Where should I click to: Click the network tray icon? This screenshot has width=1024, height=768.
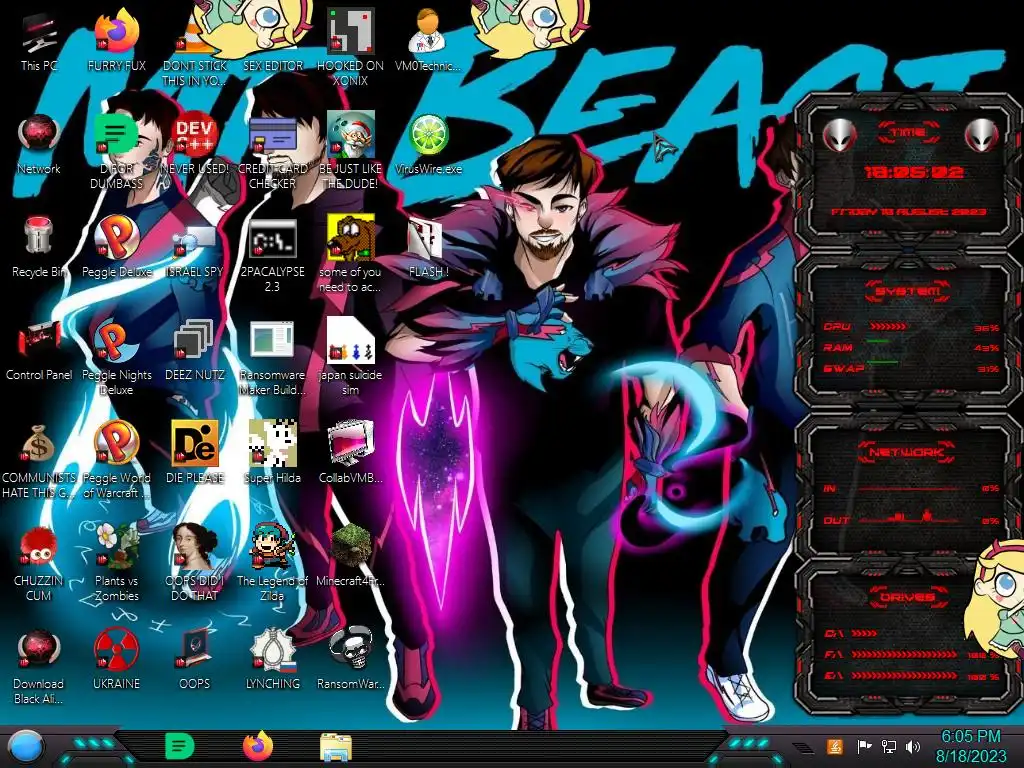pyautogui.click(x=889, y=746)
